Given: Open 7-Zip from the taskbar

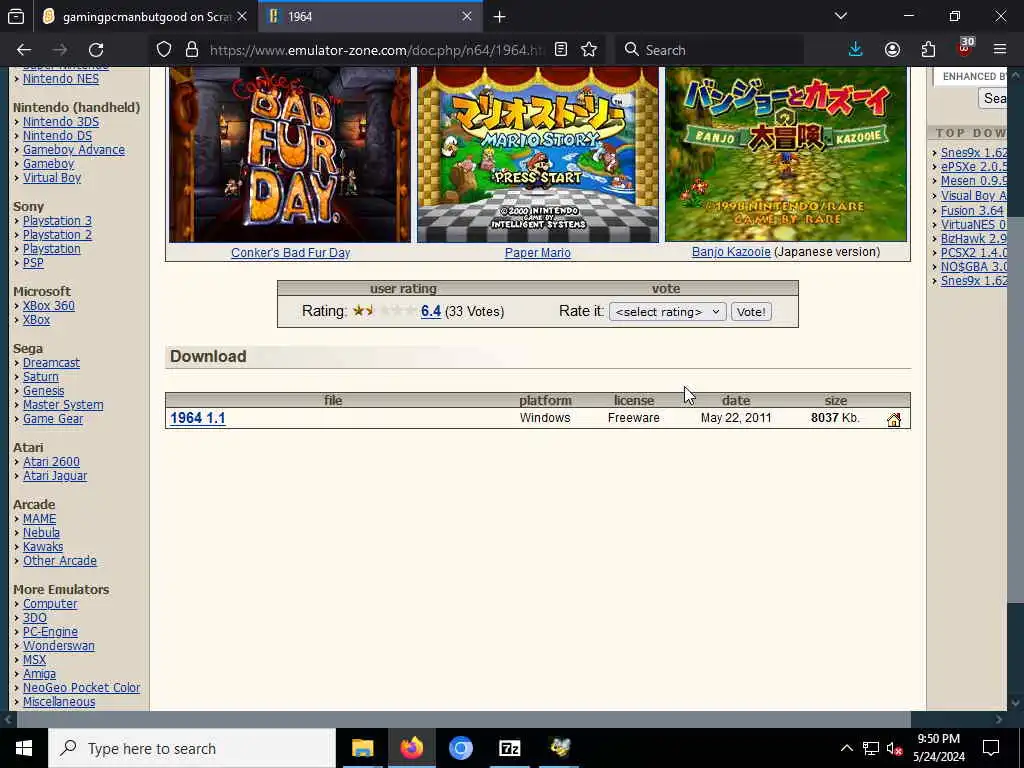Looking at the screenshot, I should click(509, 748).
